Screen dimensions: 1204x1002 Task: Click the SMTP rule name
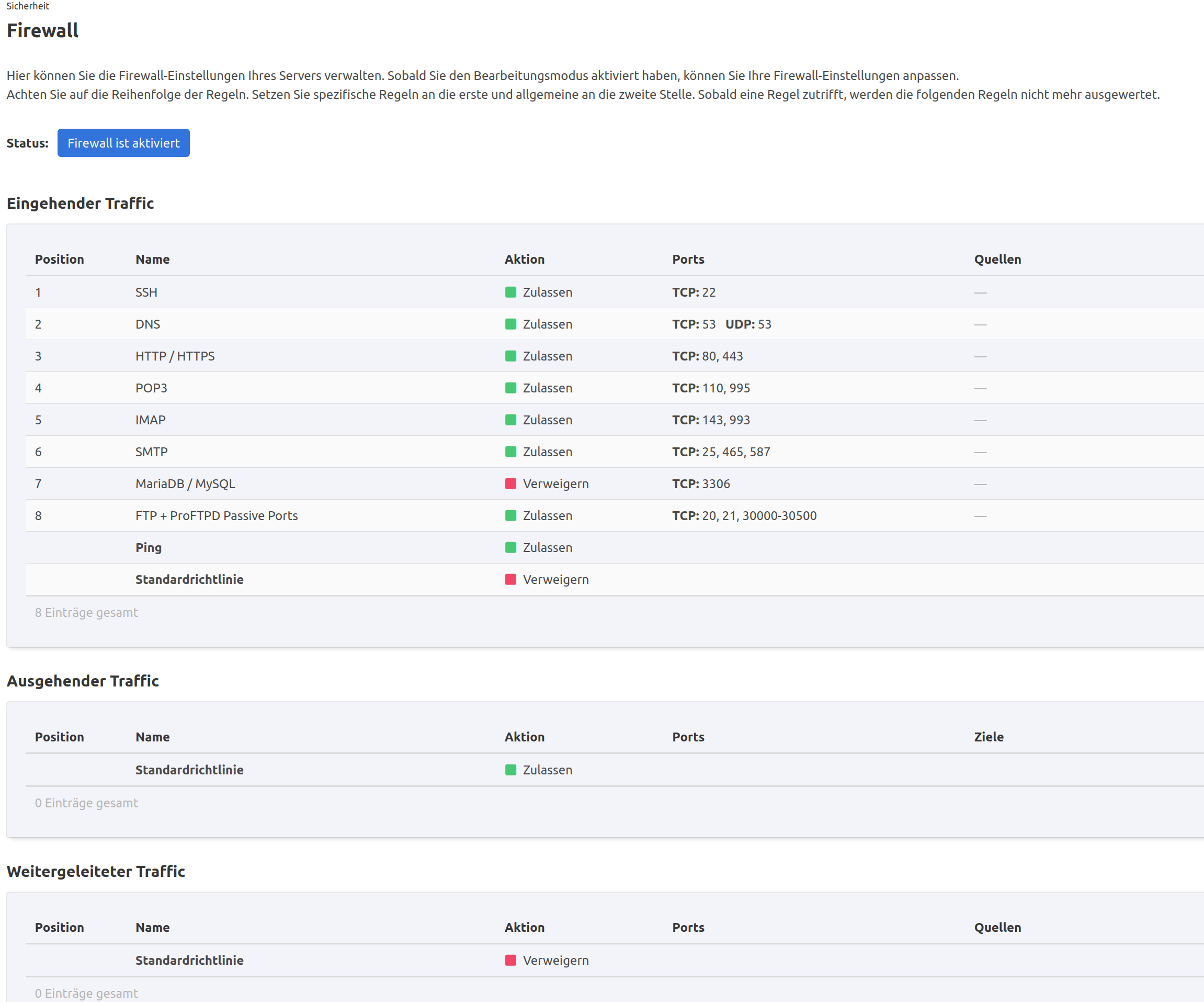click(x=151, y=452)
